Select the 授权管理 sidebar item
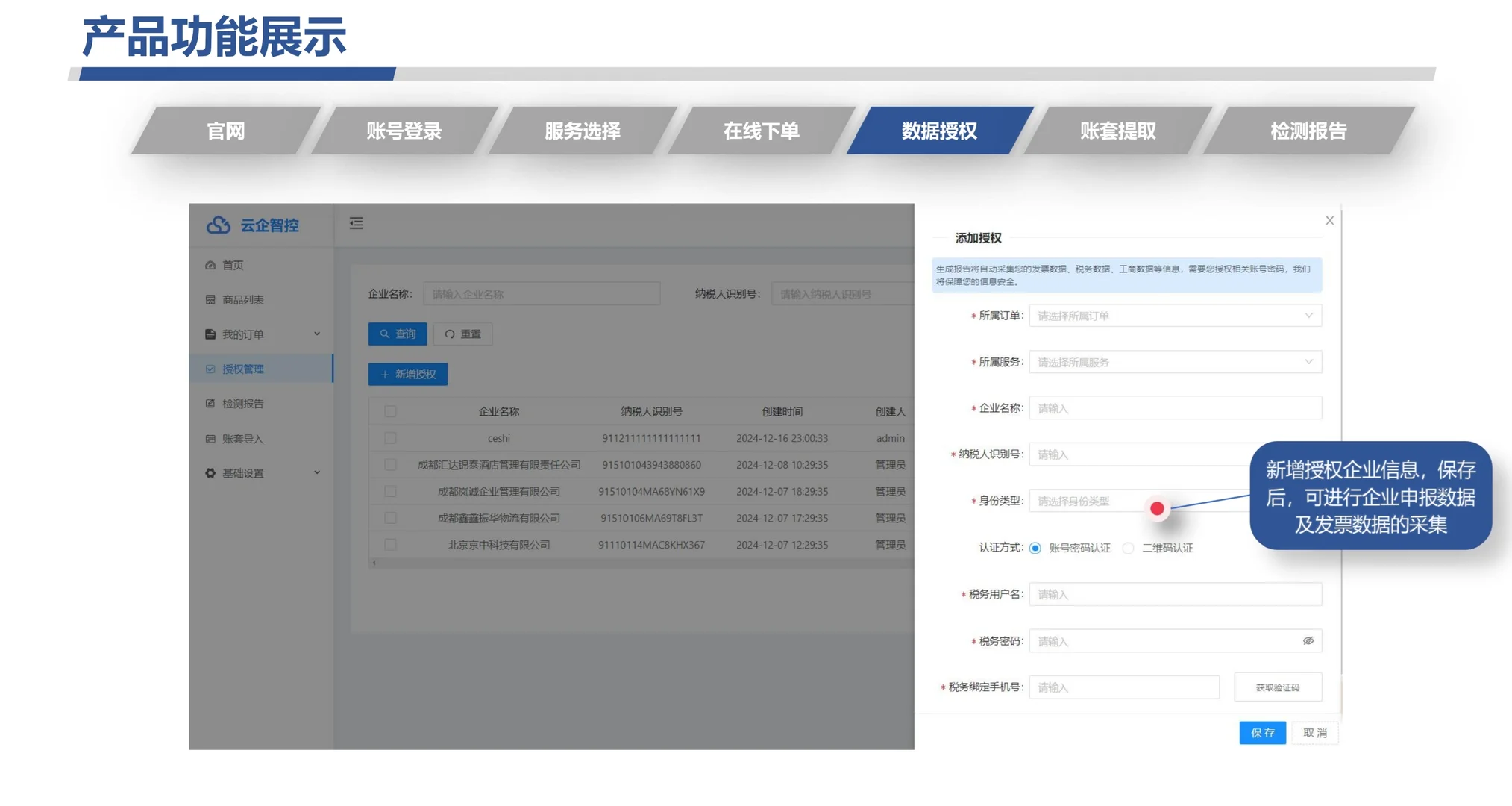Screen dimensions: 1512x806 (242, 368)
